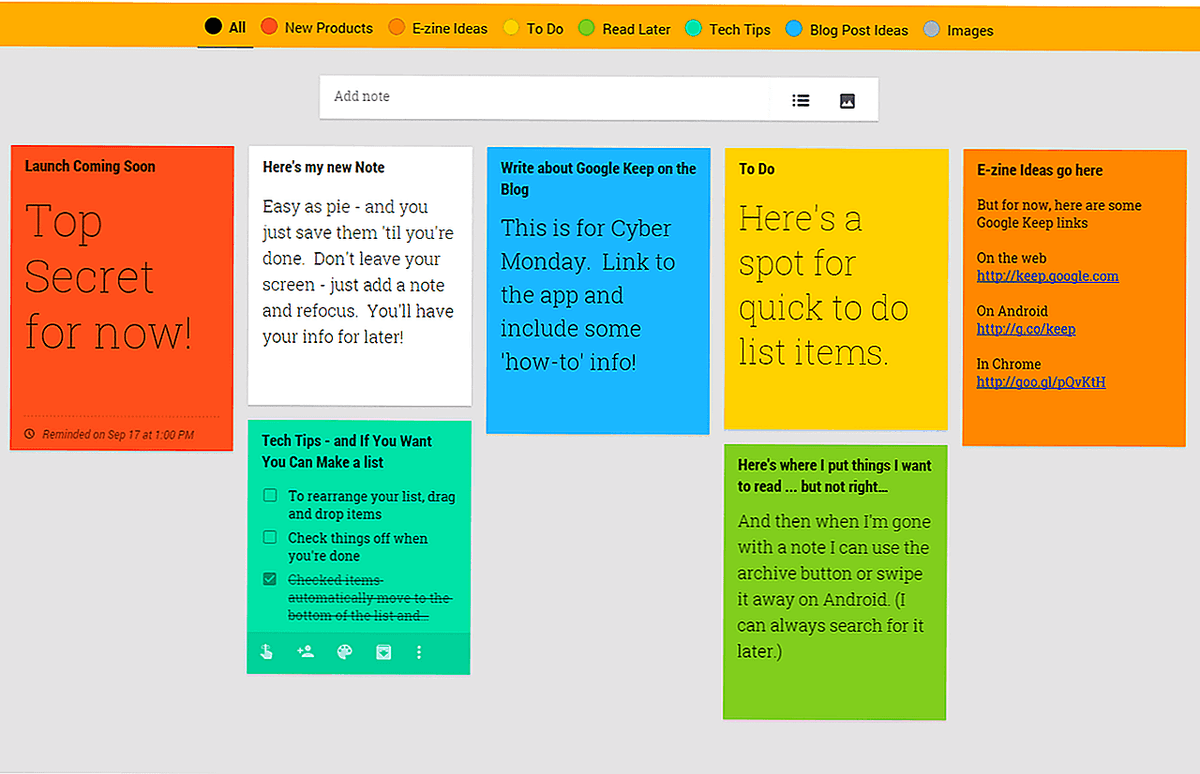Click the Remind me icon on Tech Tips note
Viewport: 1200px width, 774px height.
click(x=267, y=652)
